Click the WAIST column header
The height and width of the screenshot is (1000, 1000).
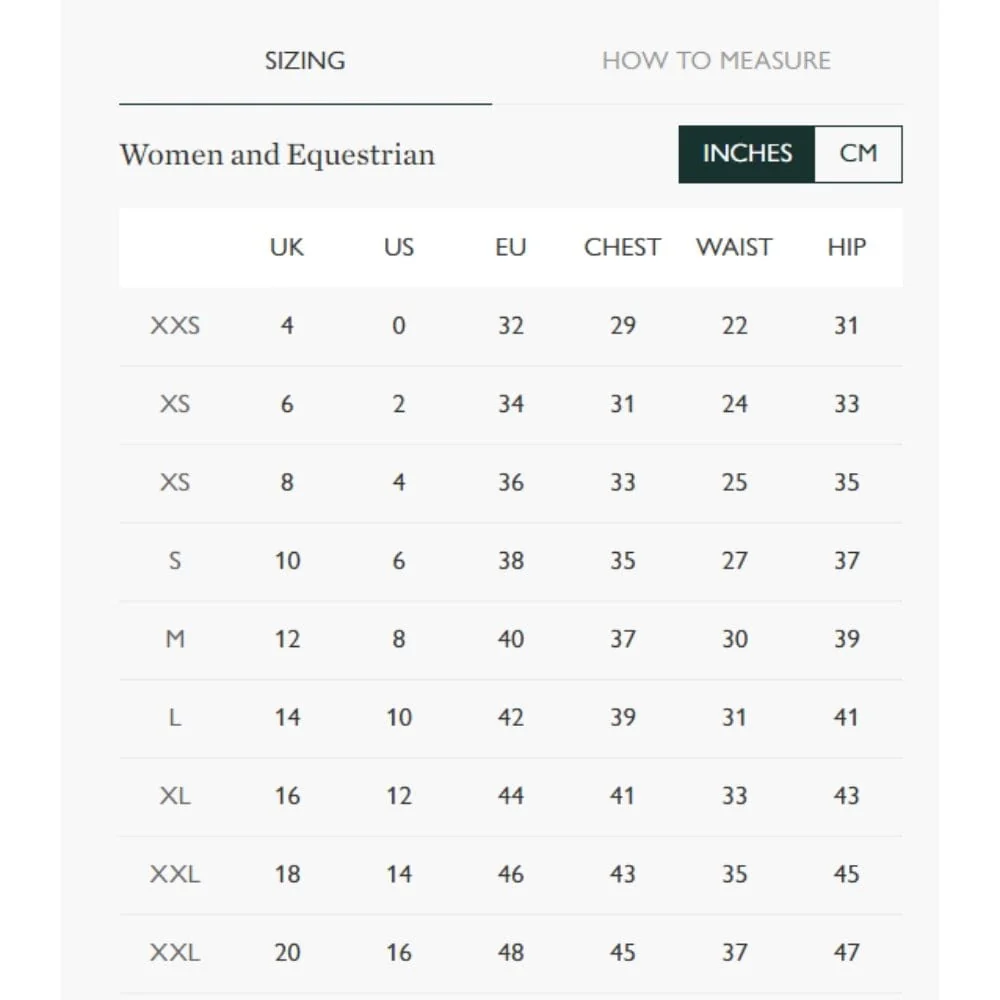734,247
